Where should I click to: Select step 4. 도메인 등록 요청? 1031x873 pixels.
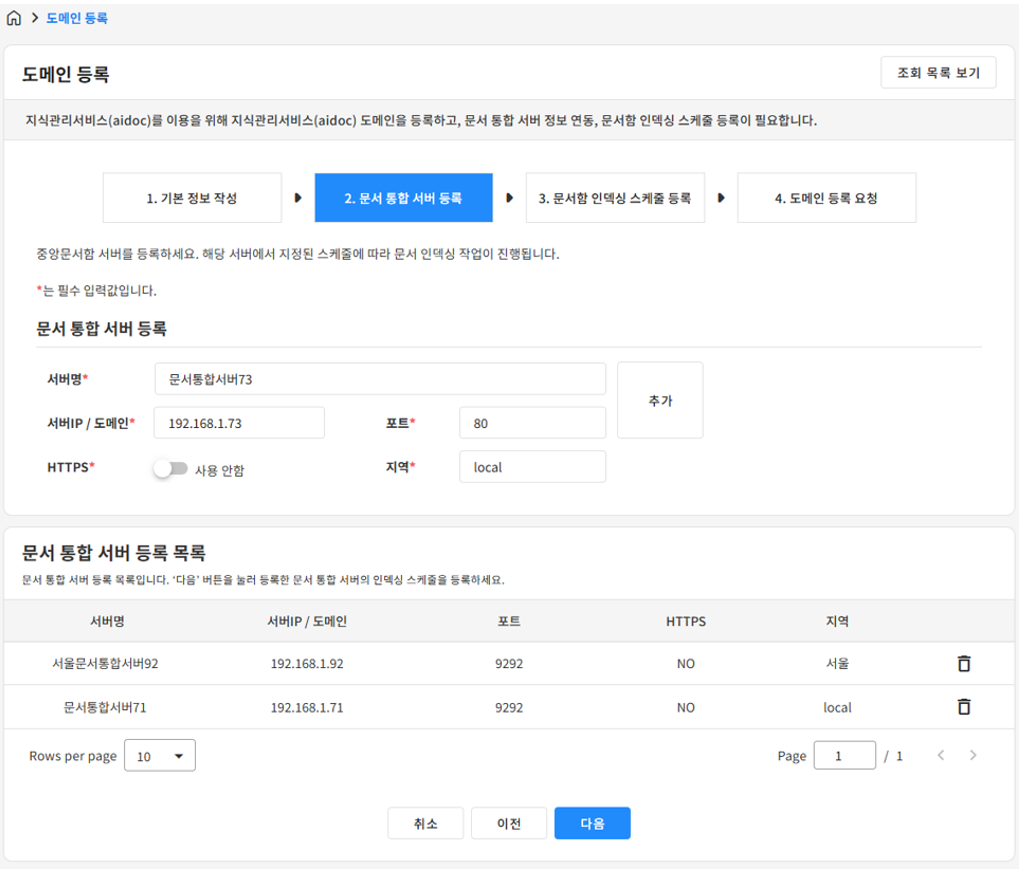[826, 198]
